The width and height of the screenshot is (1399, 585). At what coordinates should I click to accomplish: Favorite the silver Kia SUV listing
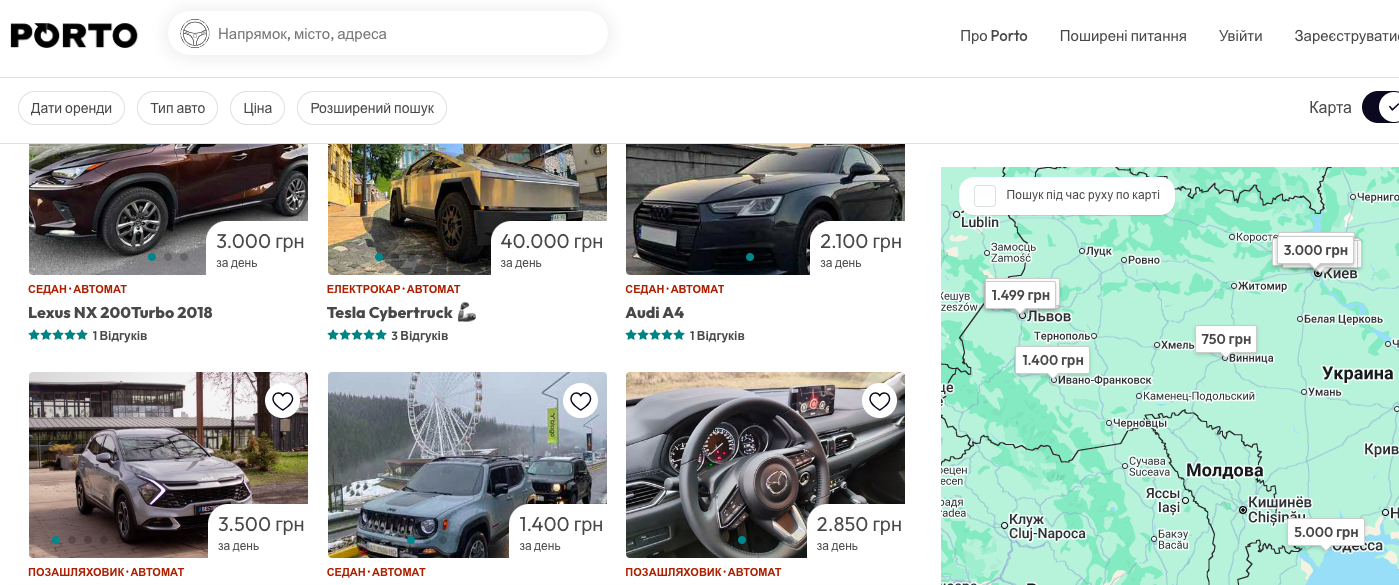283,401
